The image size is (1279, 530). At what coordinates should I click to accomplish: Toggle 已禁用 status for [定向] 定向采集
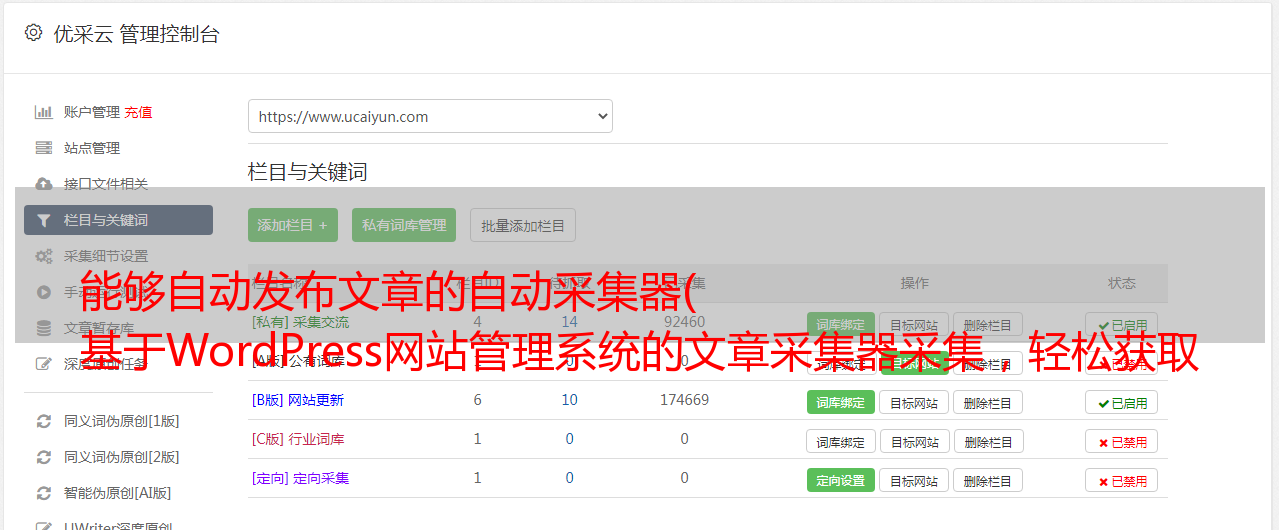(x=1122, y=480)
